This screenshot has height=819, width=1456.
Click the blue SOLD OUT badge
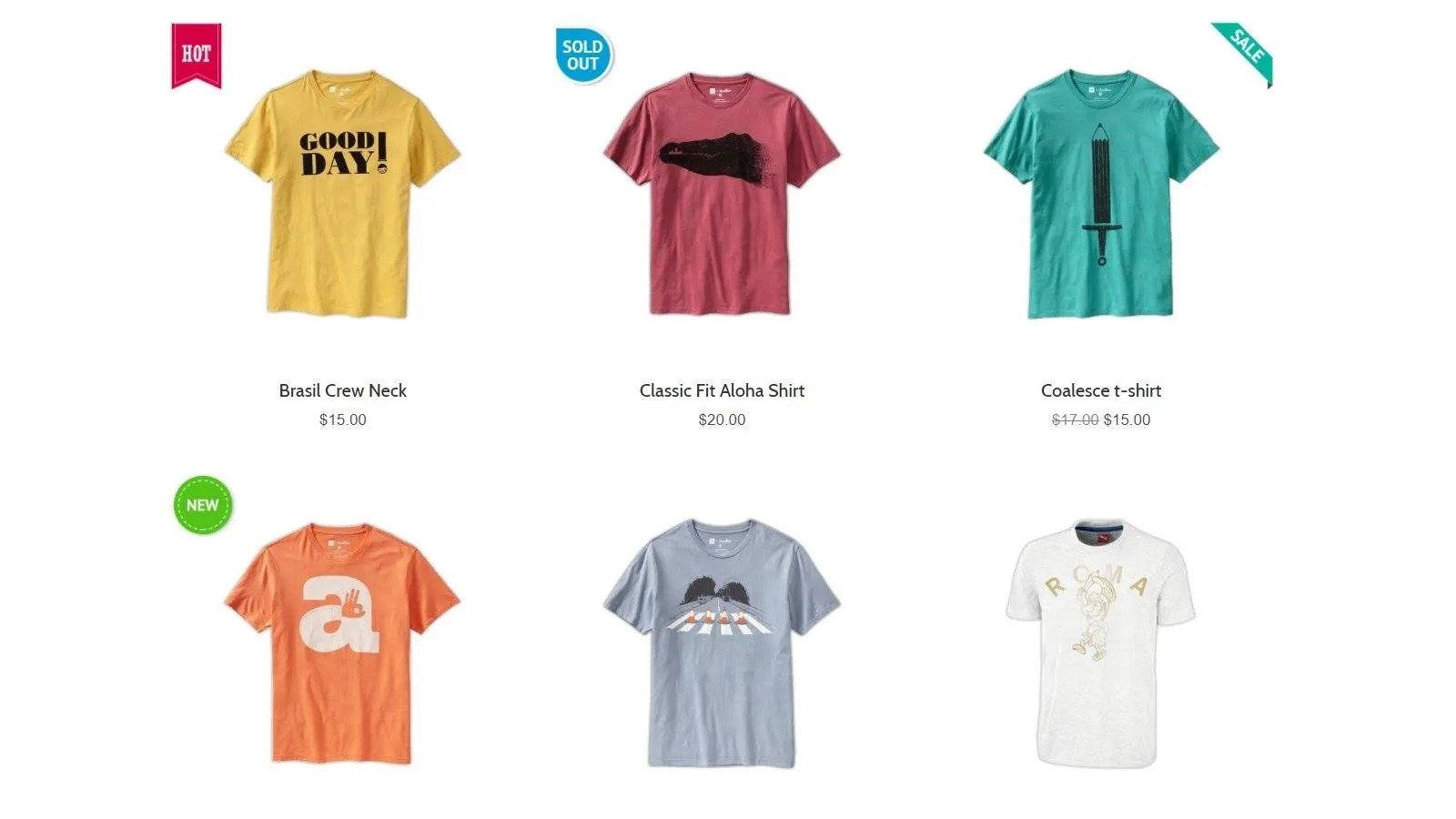click(583, 56)
